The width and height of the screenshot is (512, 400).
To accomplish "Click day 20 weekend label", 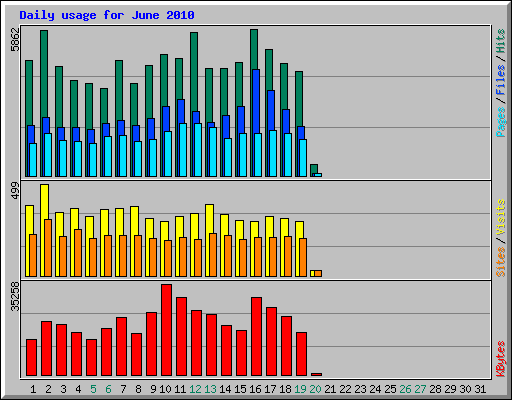I will pos(315,389).
